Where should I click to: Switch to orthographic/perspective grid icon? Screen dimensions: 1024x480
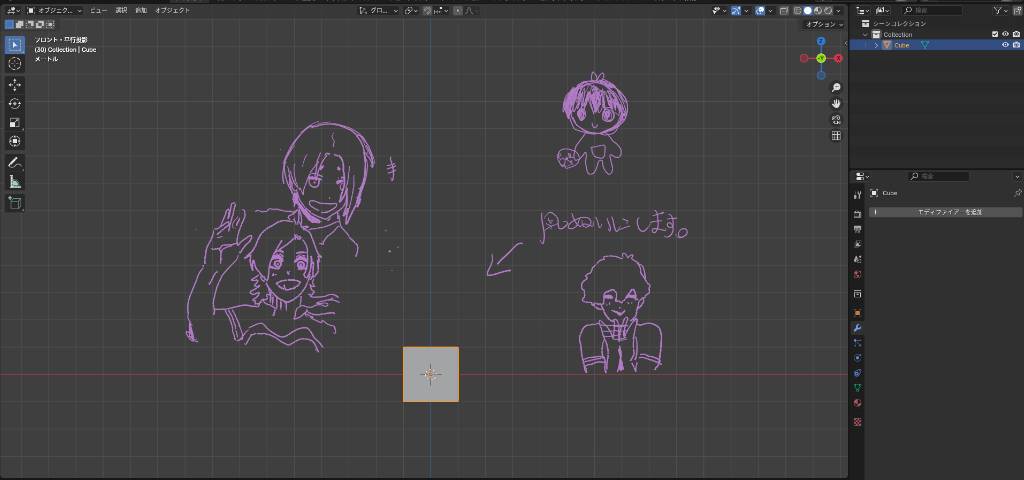tap(836, 136)
